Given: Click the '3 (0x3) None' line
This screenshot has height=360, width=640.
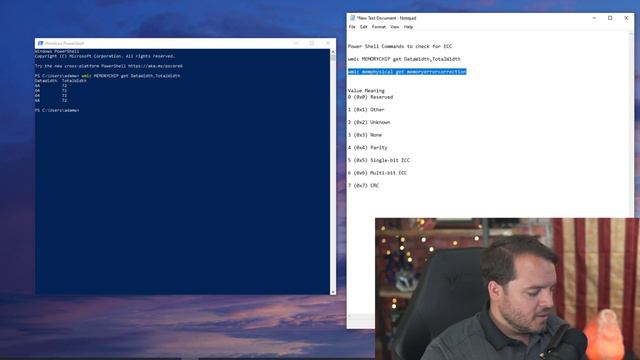Looking at the screenshot, I should (x=365, y=135).
